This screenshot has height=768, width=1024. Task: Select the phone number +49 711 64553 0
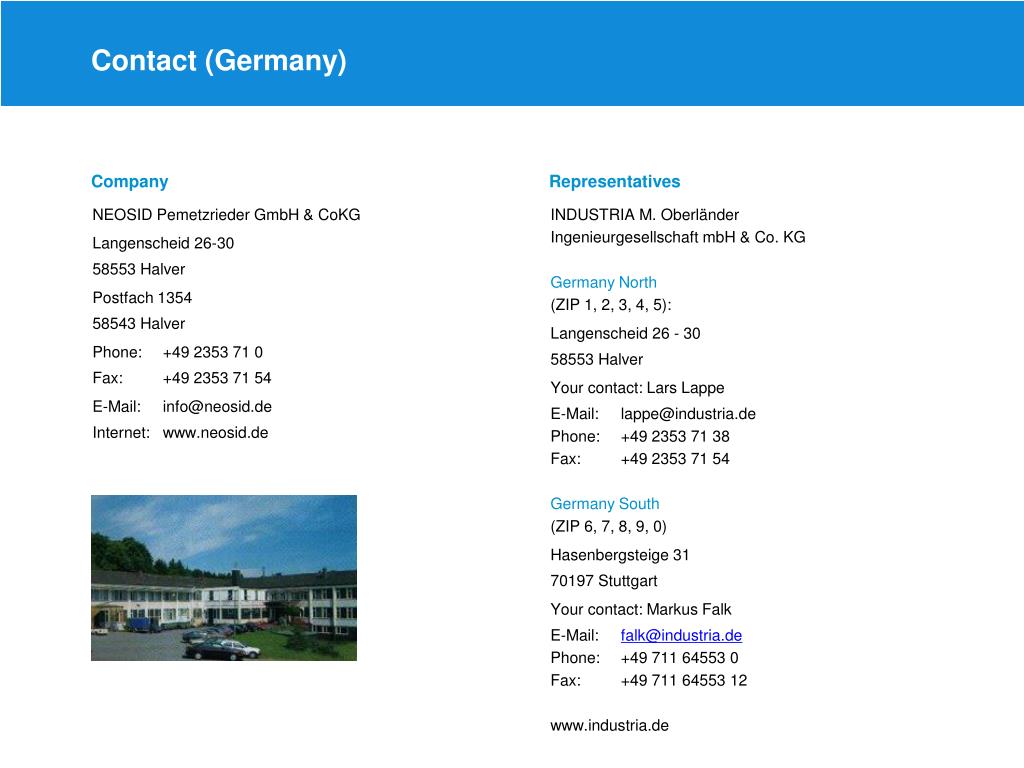click(x=680, y=658)
